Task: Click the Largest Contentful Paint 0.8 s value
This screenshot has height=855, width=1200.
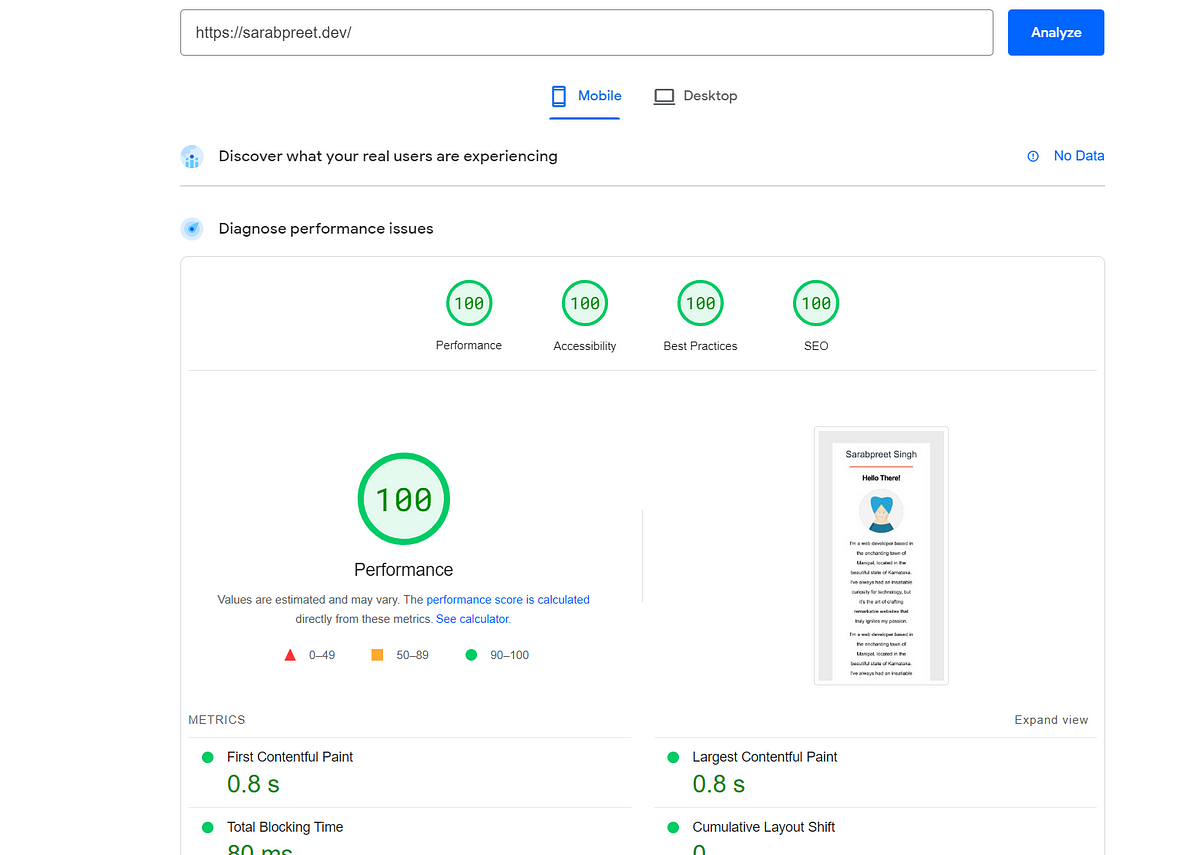Action: tap(718, 784)
